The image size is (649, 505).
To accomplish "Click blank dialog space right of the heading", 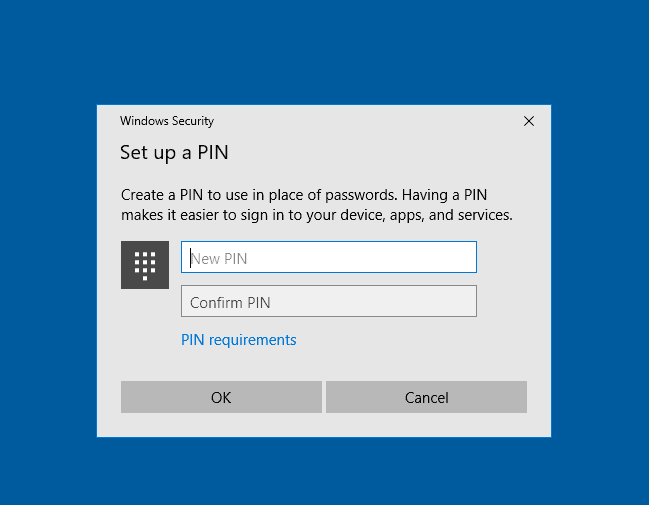I will pos(400,153).
